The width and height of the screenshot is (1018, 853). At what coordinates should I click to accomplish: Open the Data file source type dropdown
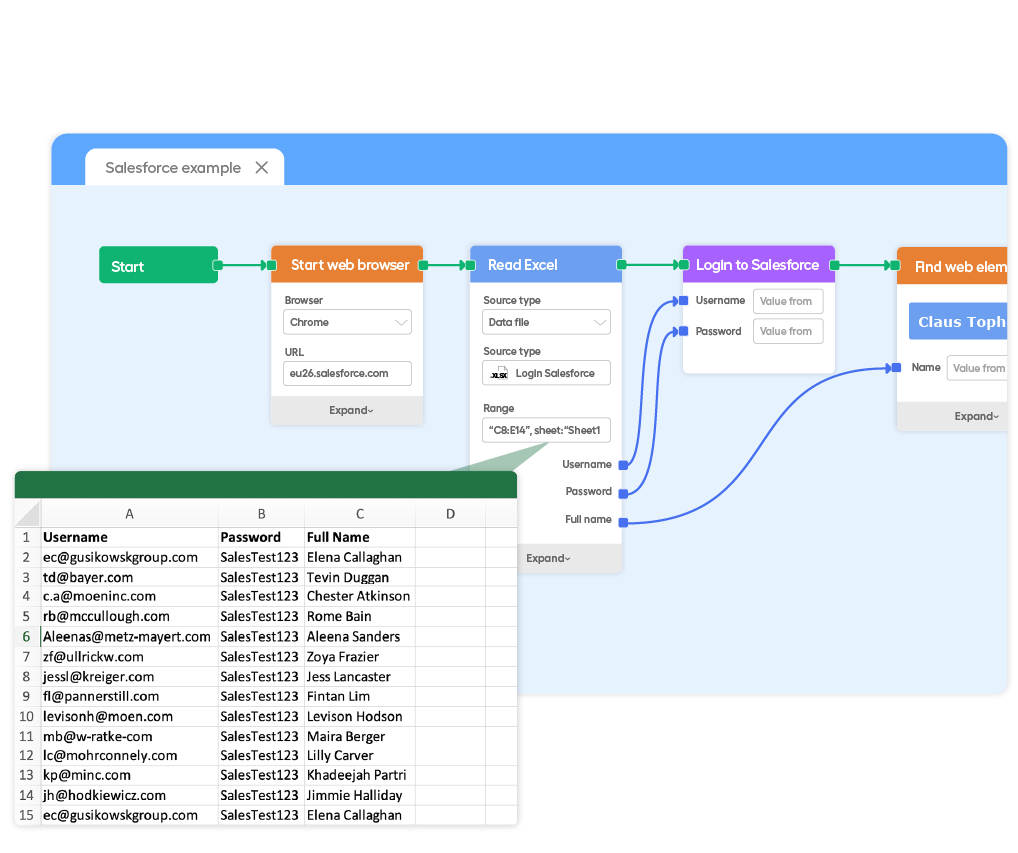[x=546, y=322]
